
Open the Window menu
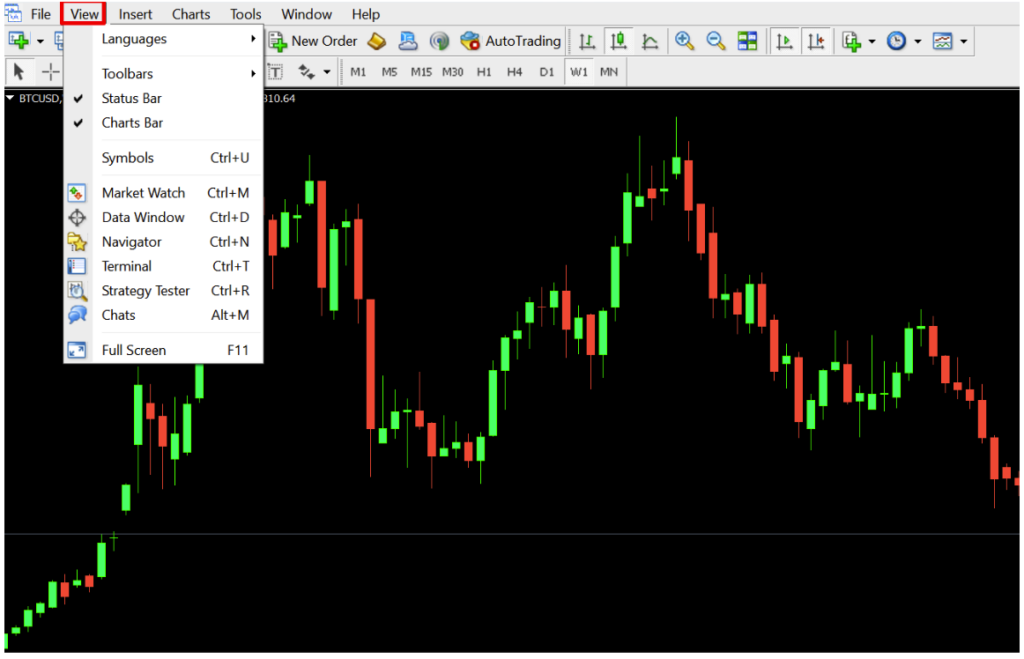tap(306, 14)
